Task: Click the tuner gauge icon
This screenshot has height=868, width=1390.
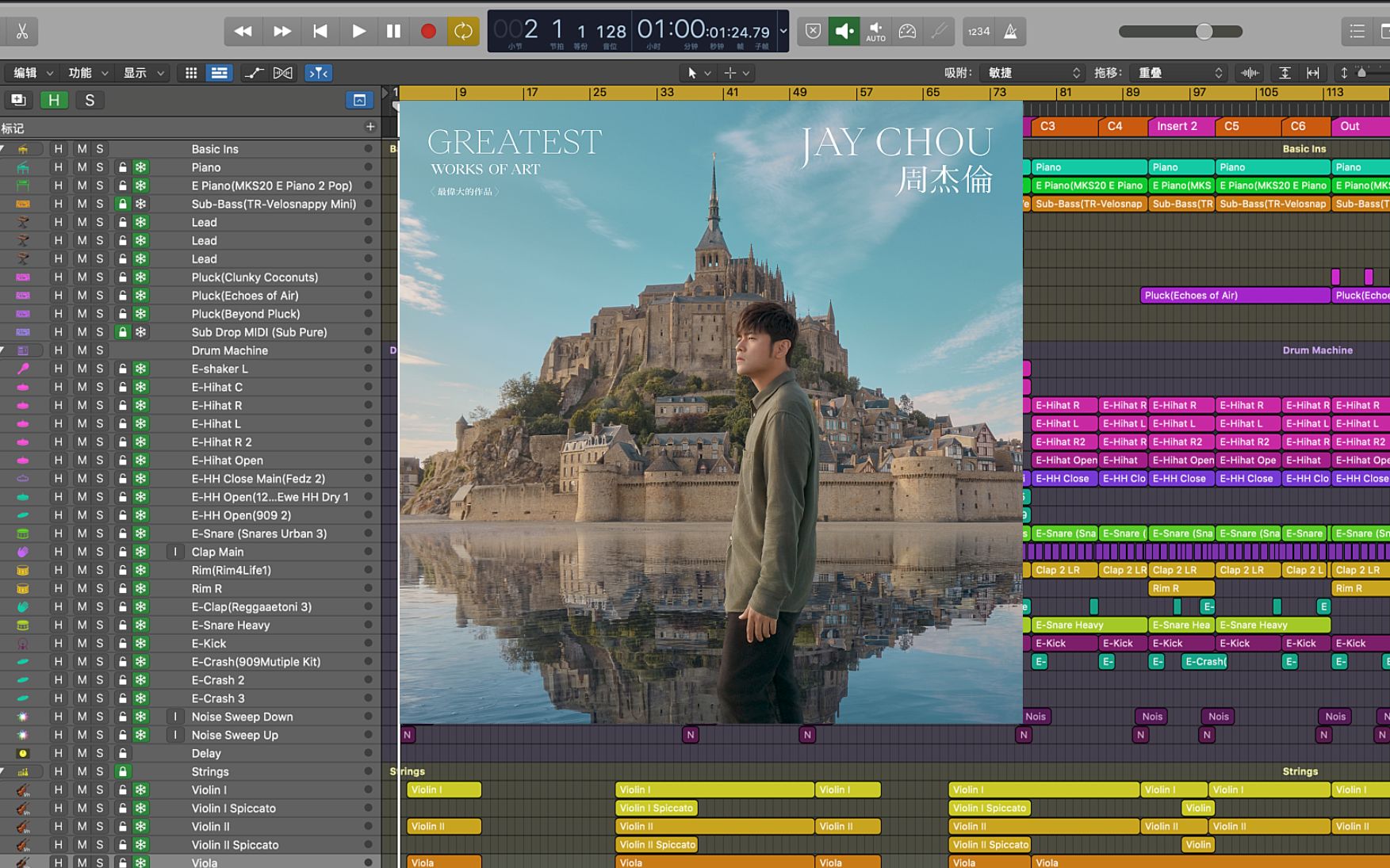Action: click(x=907, y=32)
